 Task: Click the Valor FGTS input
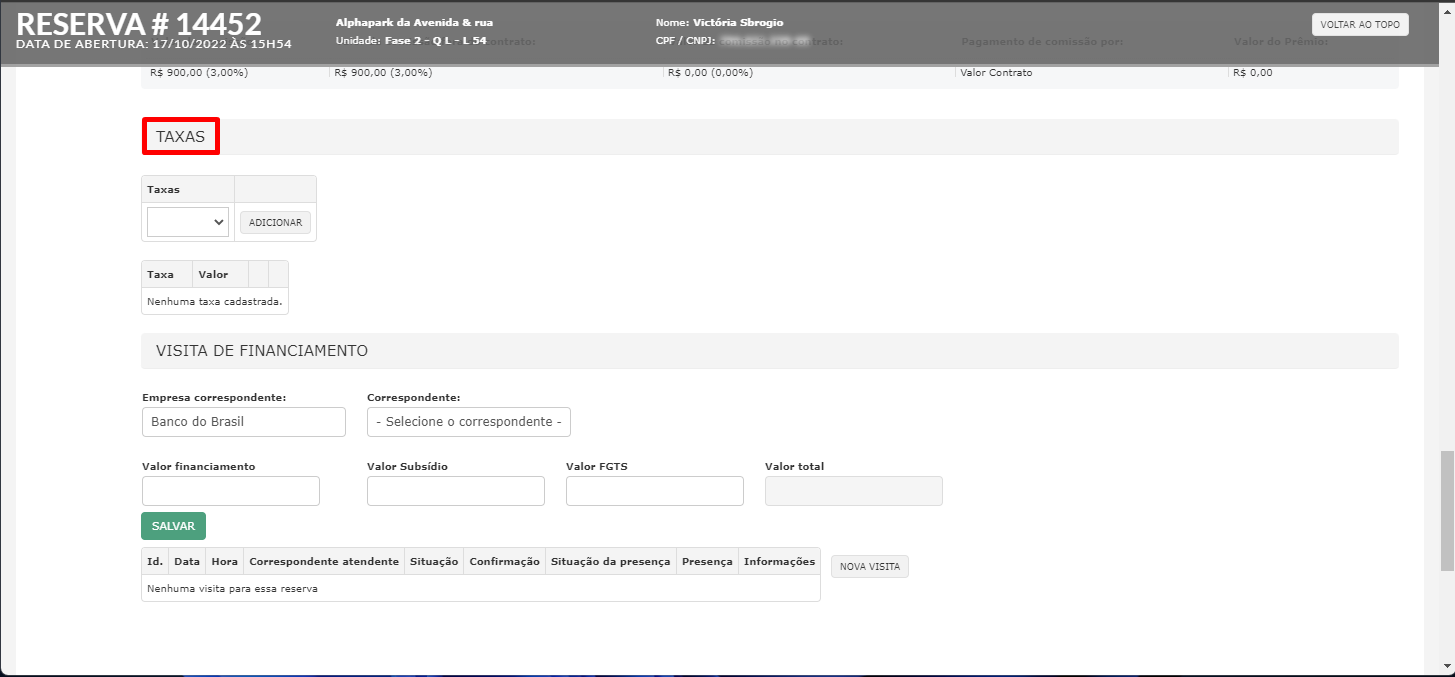tap(655, 491)
